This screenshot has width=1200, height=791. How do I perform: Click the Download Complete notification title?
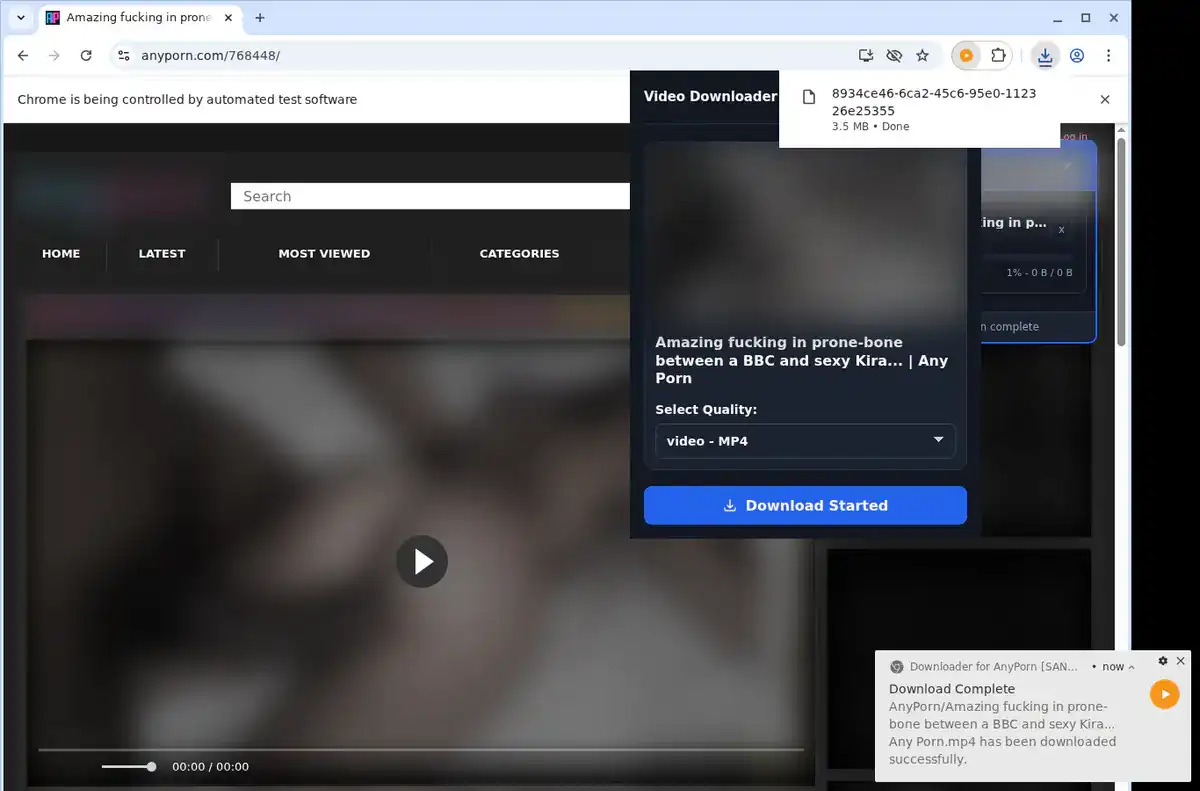point(952,689)
